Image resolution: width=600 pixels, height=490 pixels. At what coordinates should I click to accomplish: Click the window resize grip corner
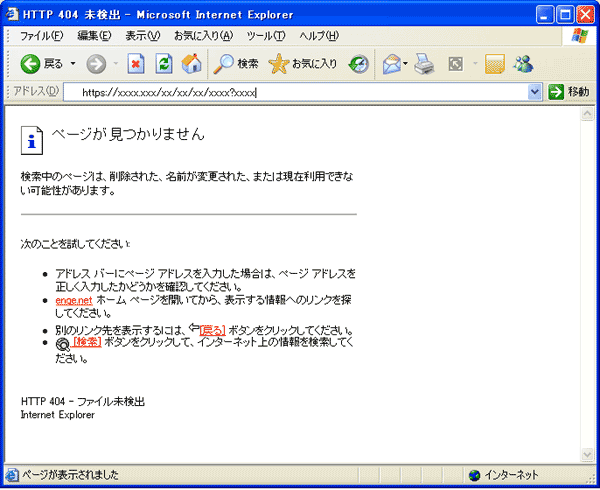(592, 478)
